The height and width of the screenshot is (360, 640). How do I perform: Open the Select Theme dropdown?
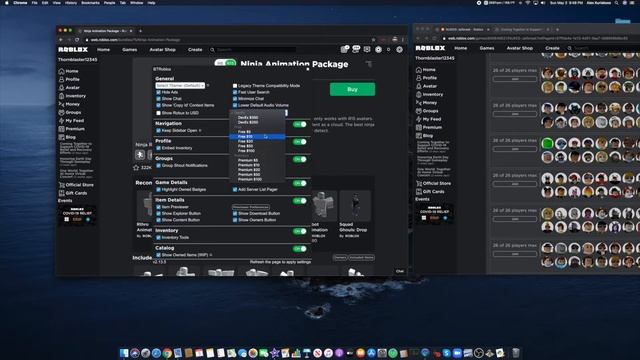pyautogui.click(x=180, y=86)
